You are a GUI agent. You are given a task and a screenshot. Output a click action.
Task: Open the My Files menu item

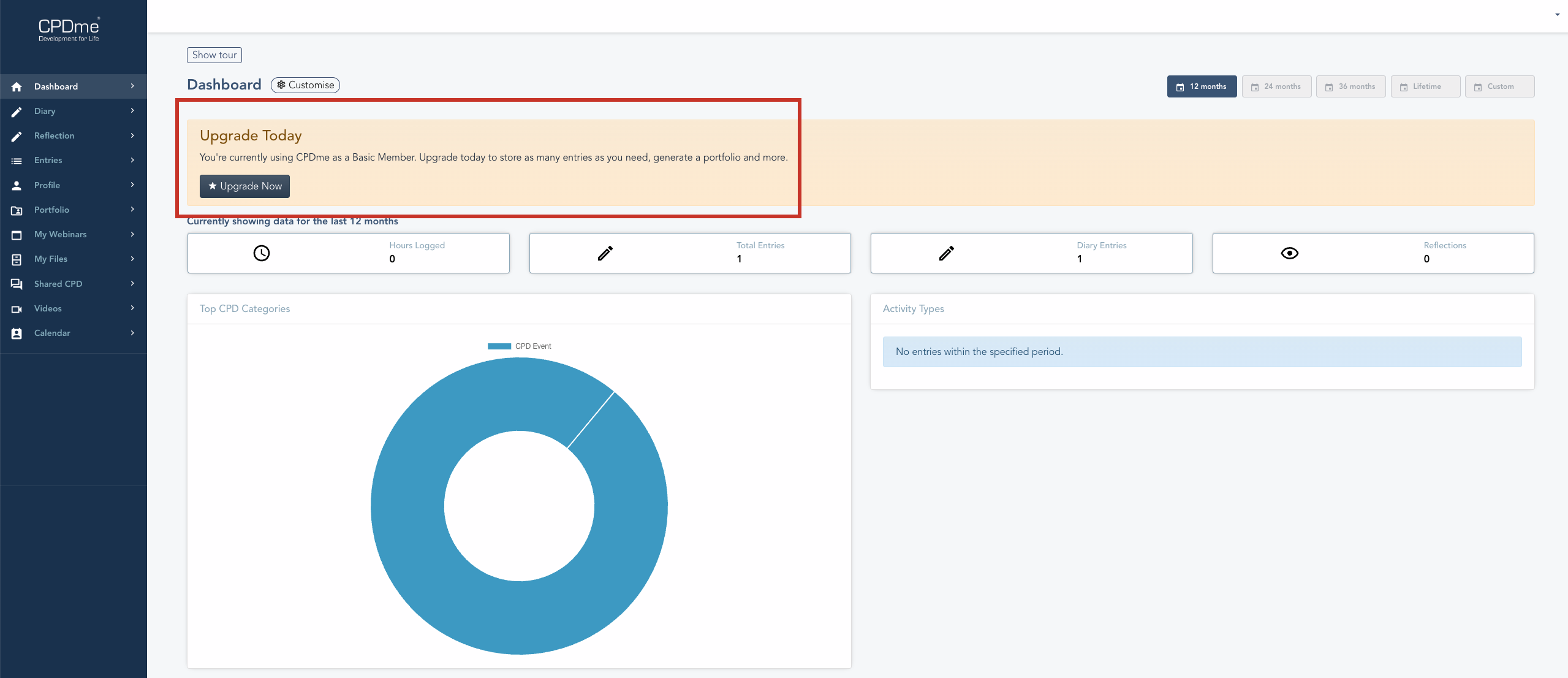[51, 259]
